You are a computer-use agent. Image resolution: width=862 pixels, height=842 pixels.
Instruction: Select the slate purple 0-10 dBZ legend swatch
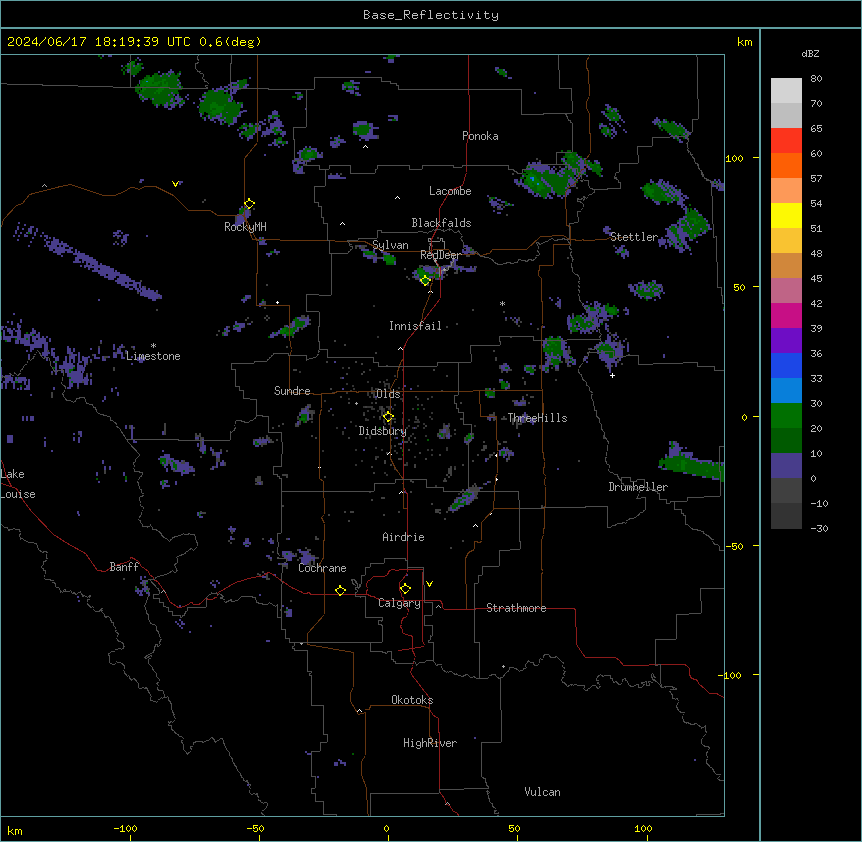786,466
